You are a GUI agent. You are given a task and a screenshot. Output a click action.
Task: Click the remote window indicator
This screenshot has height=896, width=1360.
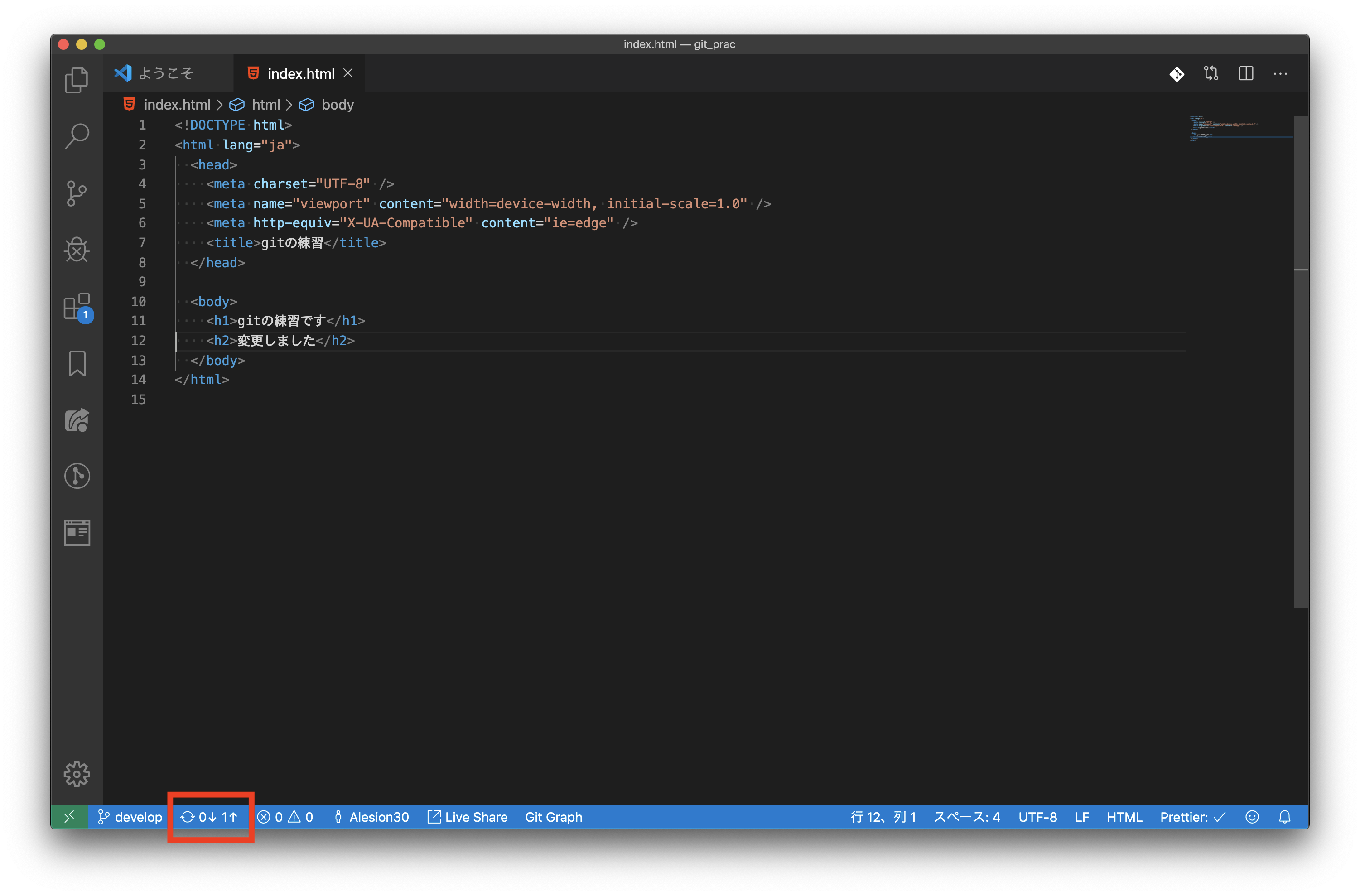click(69, 817)
